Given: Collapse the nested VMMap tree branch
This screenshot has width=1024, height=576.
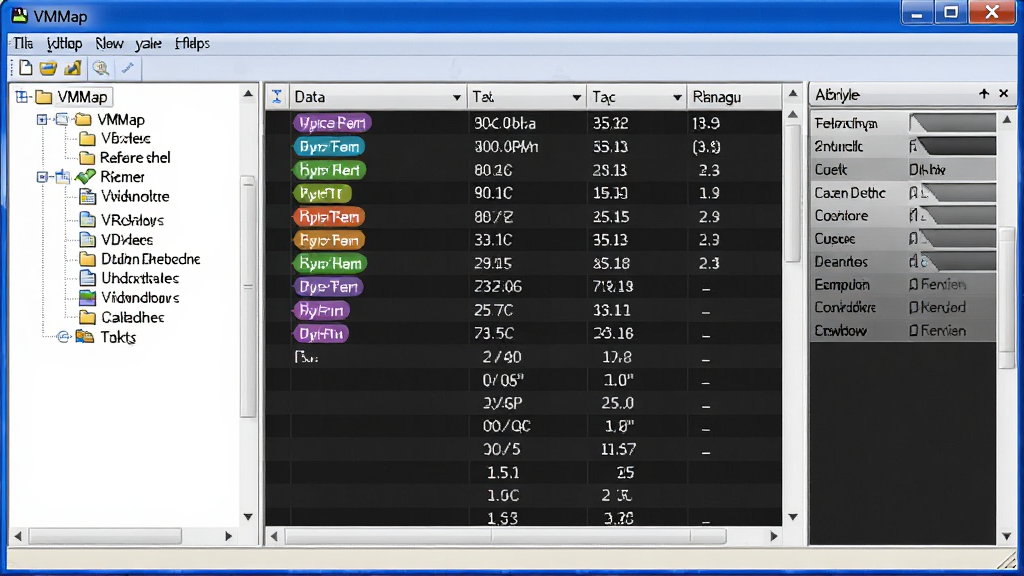Looking at the screenshot, I should tap(42, 120).
